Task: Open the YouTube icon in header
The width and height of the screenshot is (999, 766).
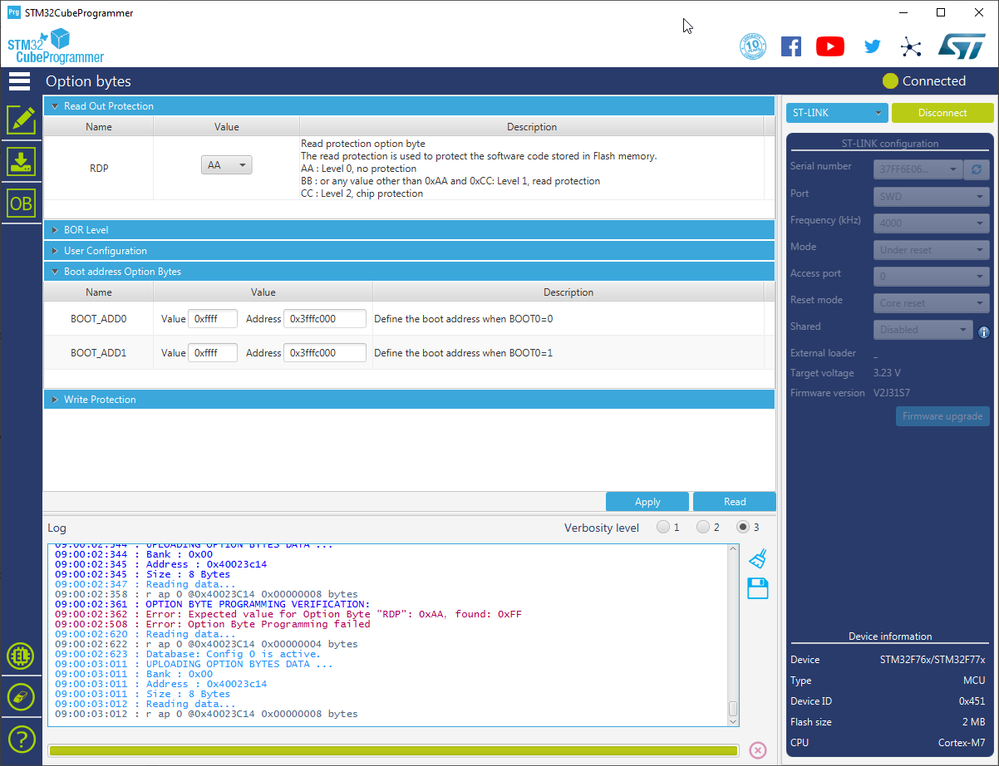Action: (830, 46)
